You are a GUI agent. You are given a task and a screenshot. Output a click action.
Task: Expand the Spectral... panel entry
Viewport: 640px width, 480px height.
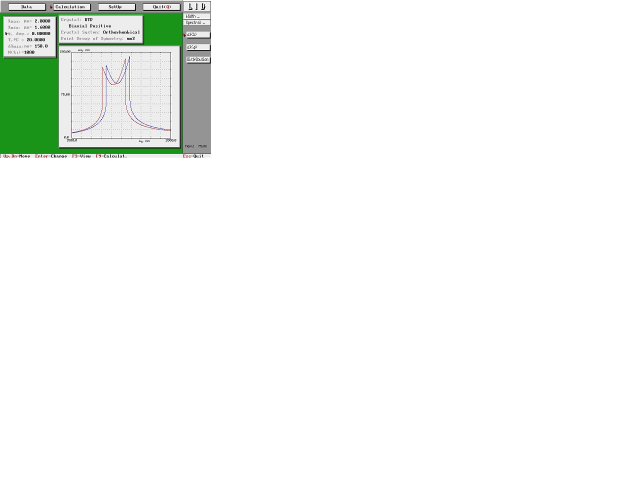coord(195,22)
